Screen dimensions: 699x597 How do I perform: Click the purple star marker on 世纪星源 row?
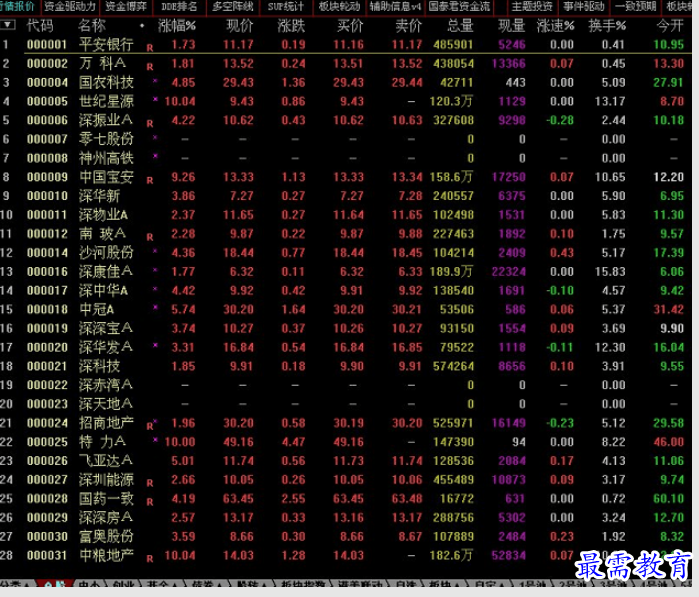pos(155,99)
